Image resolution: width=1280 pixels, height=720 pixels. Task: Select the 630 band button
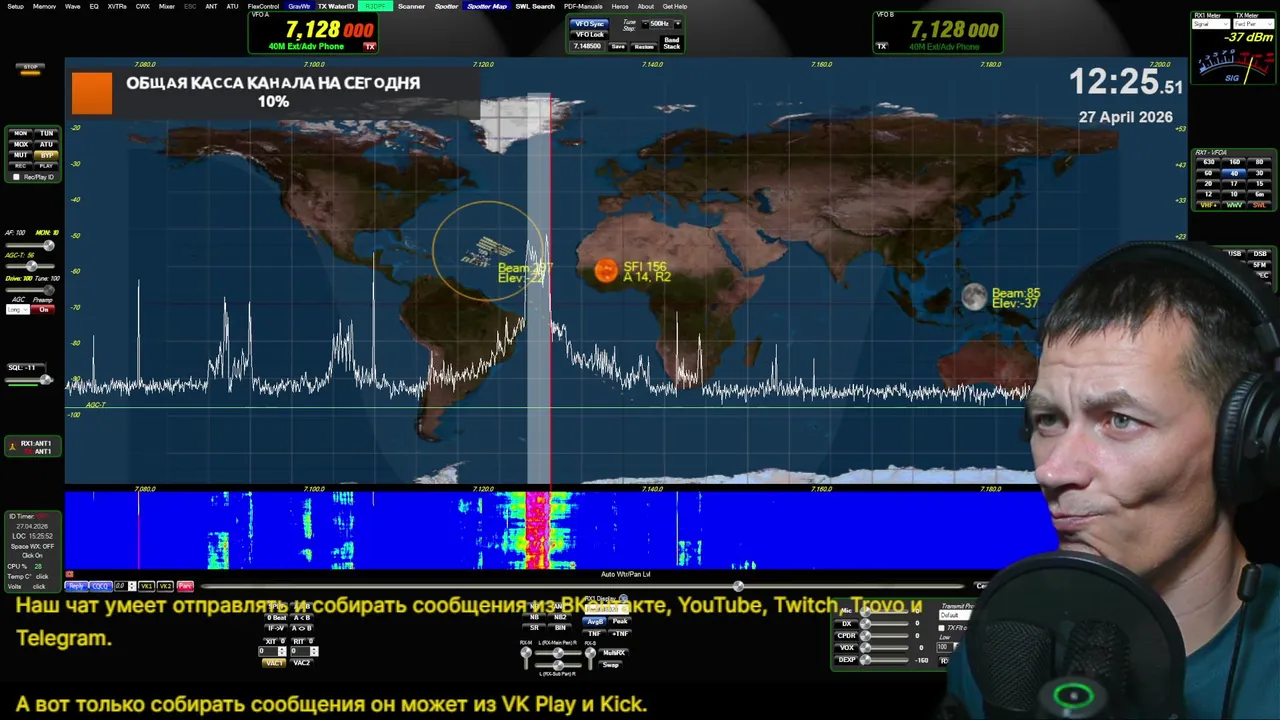coord(1208,162)
